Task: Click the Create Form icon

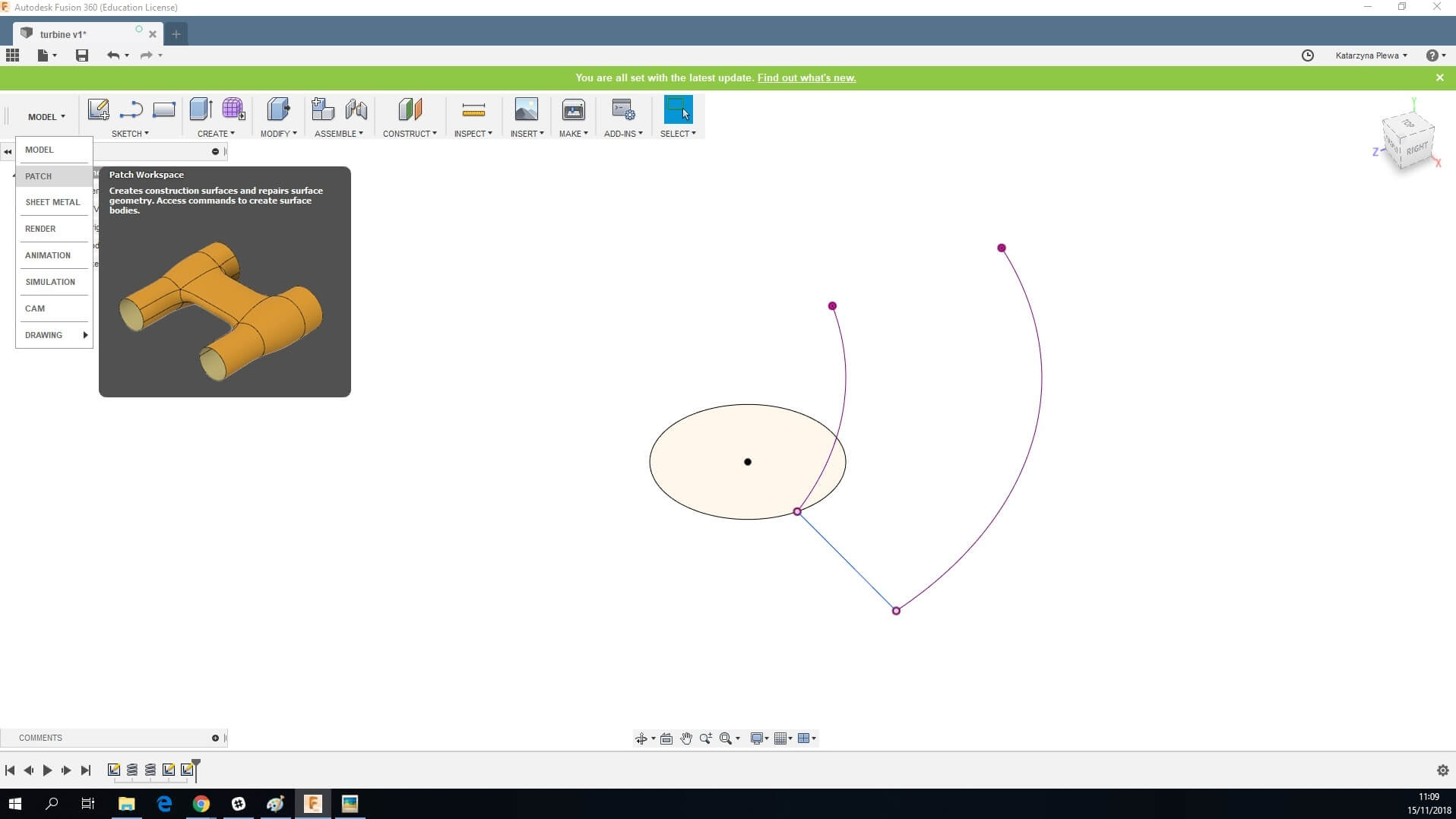Action: 233,109
